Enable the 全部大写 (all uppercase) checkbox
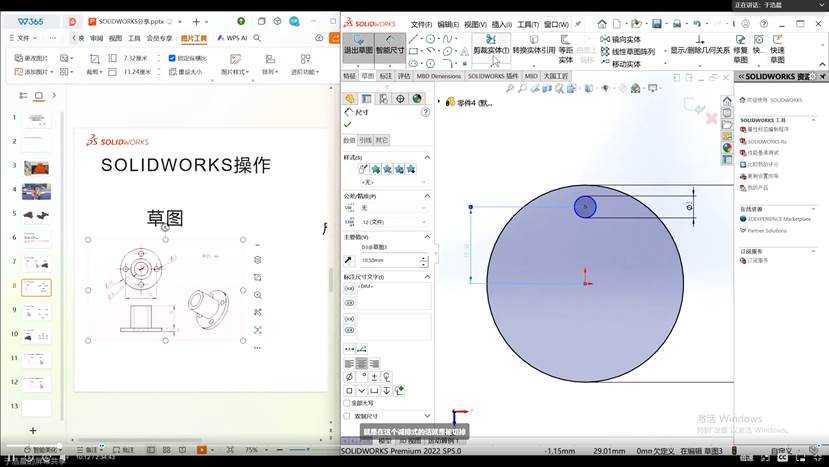829x467 pixels. (348, 402)
